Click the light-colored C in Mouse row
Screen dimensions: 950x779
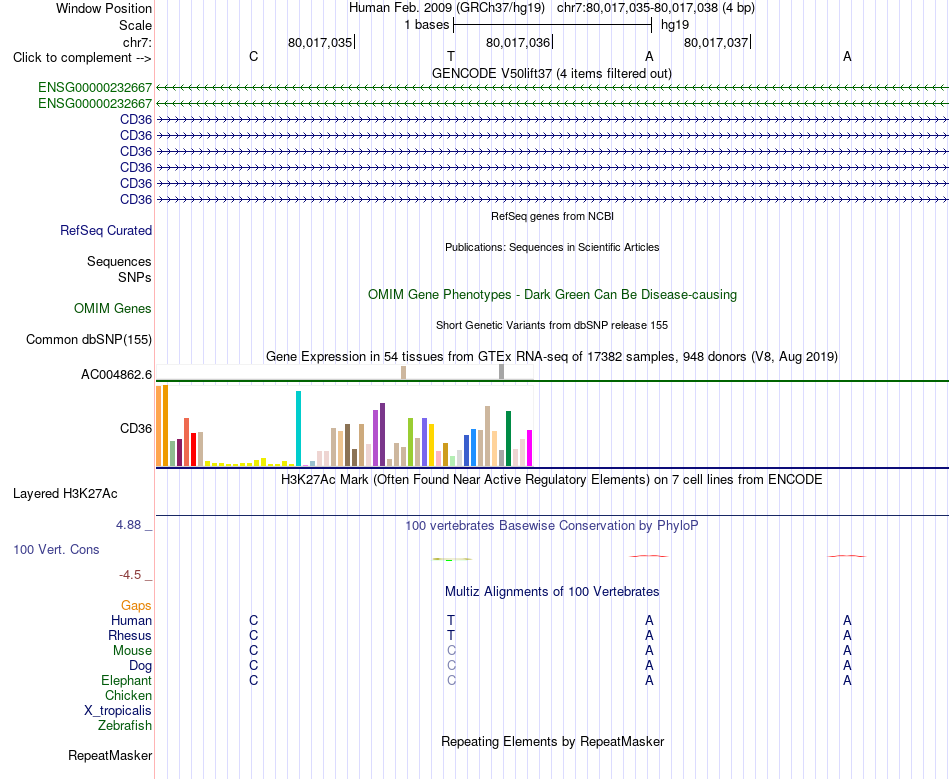(451, 651)
